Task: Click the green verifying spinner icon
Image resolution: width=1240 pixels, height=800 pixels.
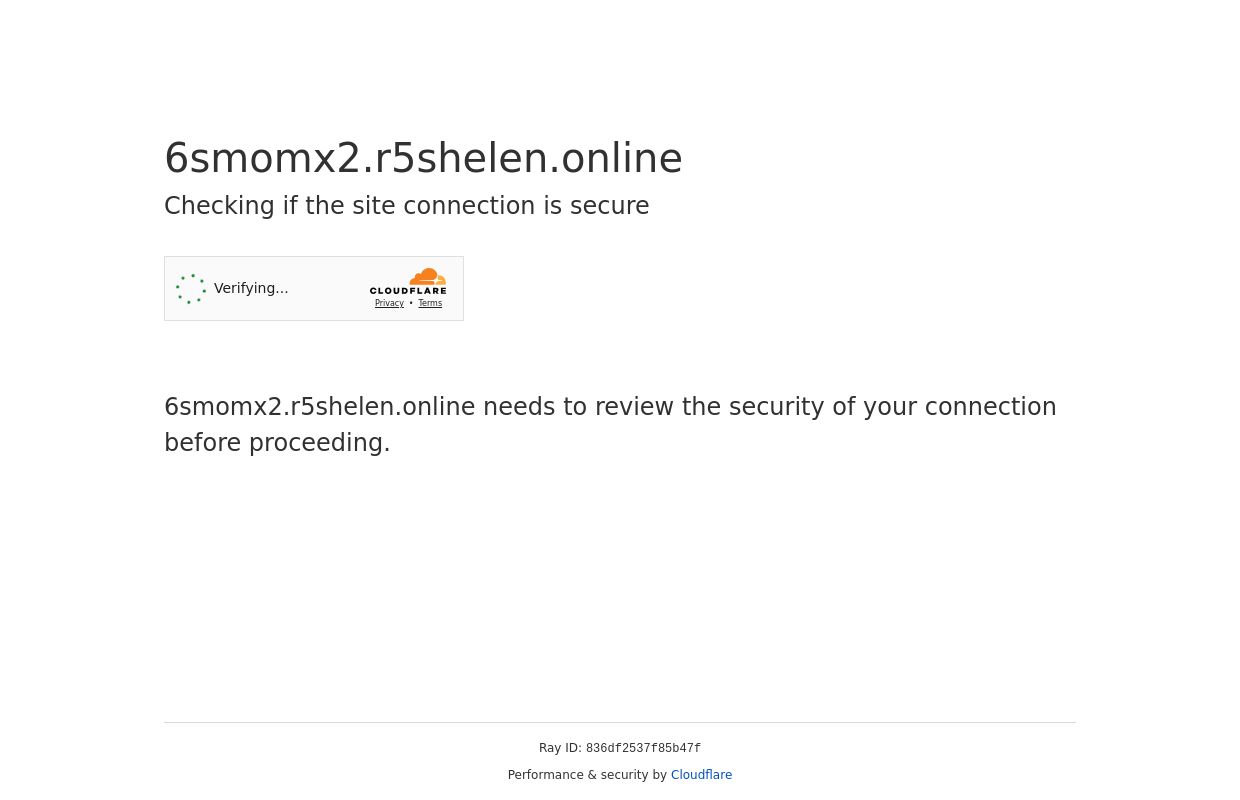Action: [191, 289]
